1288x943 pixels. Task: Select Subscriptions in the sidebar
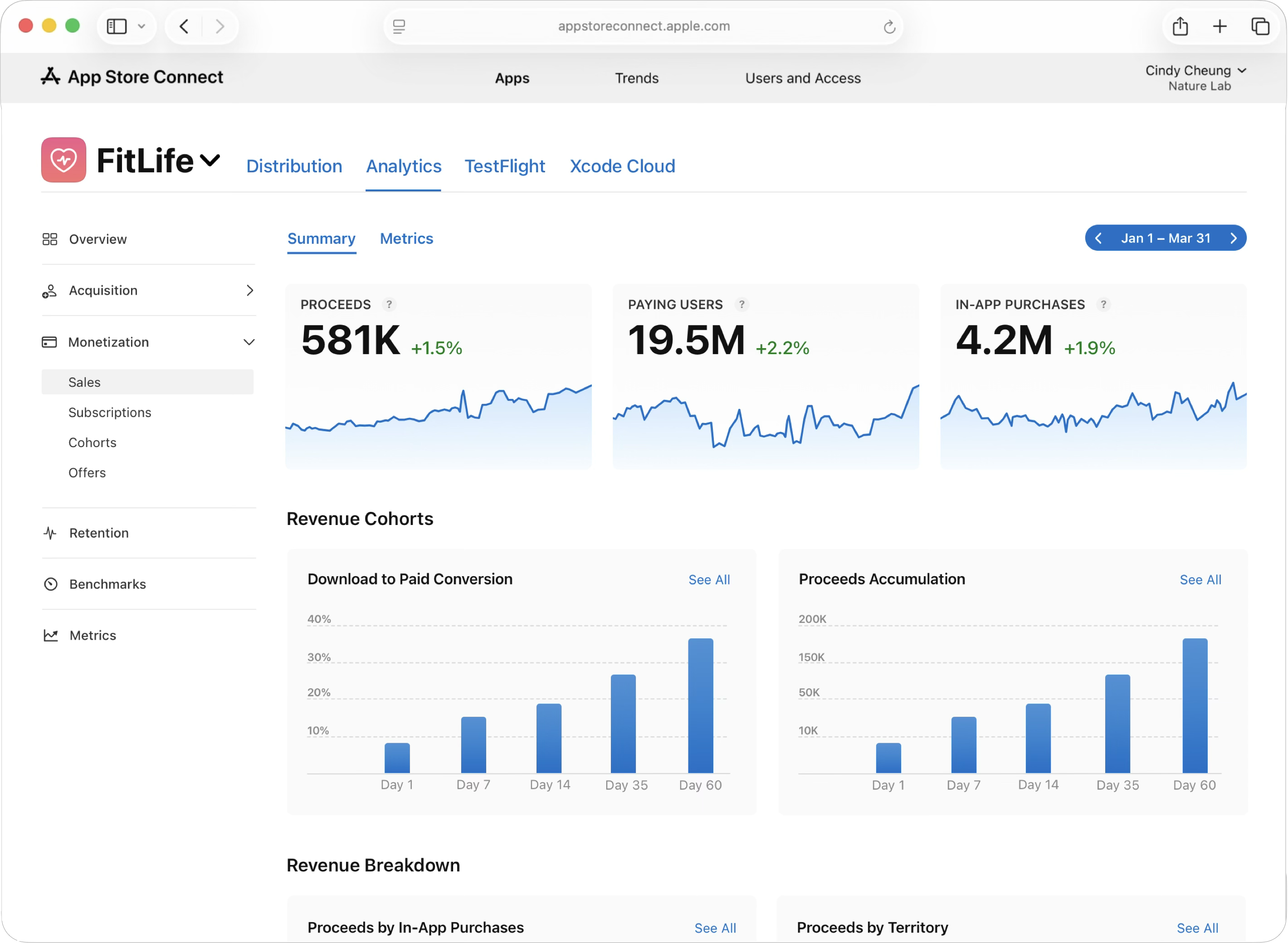(x=110, y=412)
